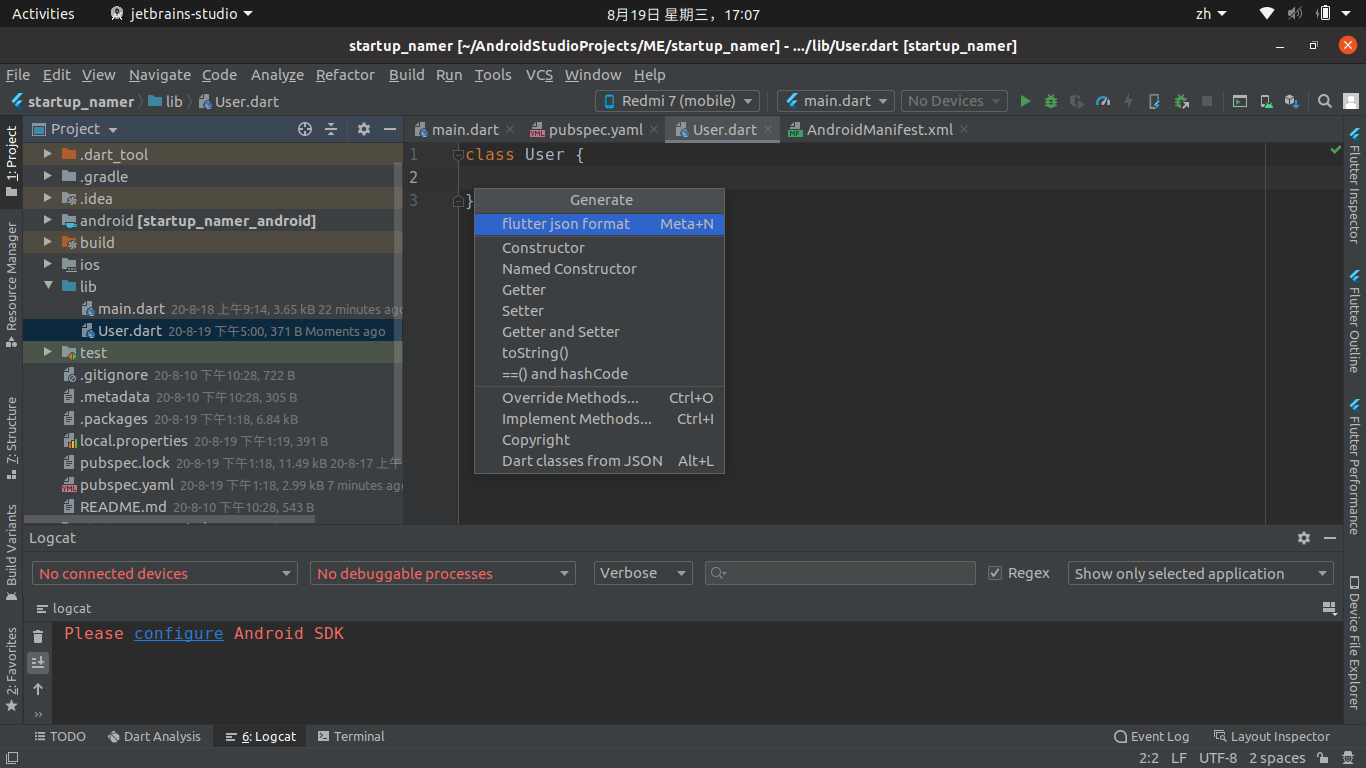Select main.dart in the project tree
This screenshot has width=1366, height=768.
pyautogui.click(x=131, y=309)
